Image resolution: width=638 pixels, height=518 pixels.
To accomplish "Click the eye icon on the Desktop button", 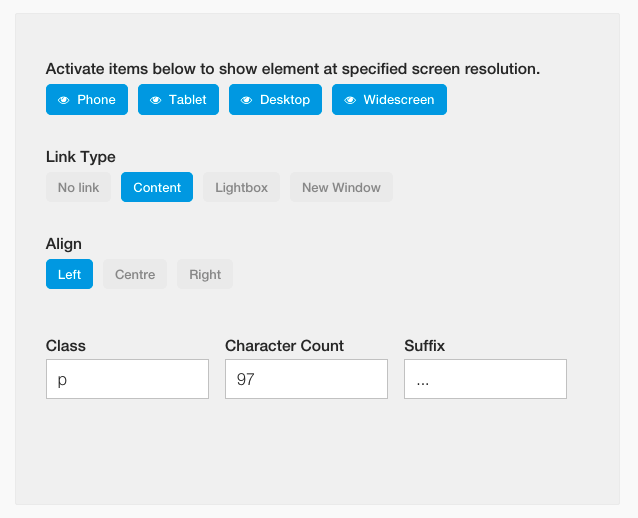I will [246, 100].
